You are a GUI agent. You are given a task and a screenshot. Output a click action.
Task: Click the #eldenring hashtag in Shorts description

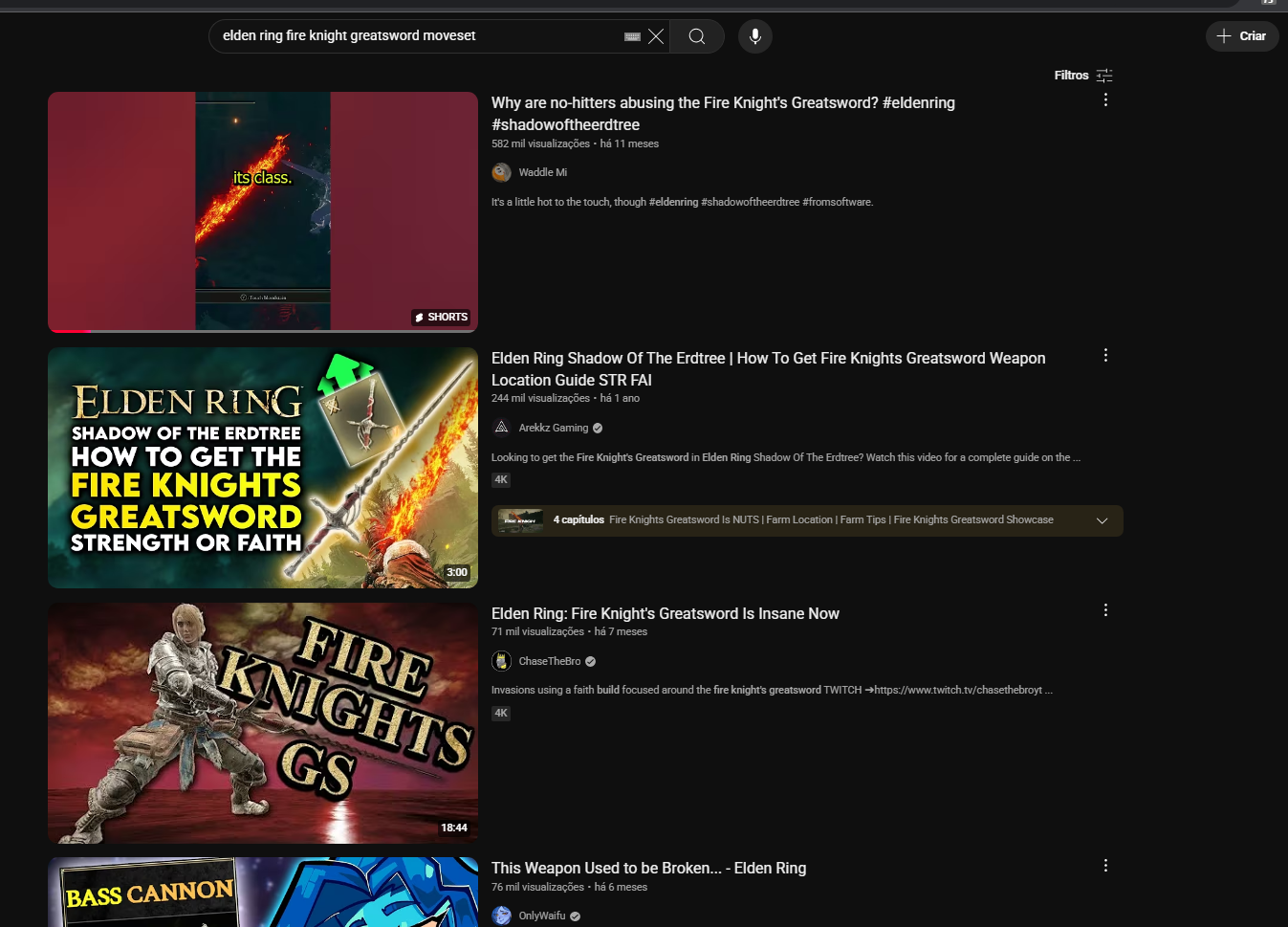[673, 202]
